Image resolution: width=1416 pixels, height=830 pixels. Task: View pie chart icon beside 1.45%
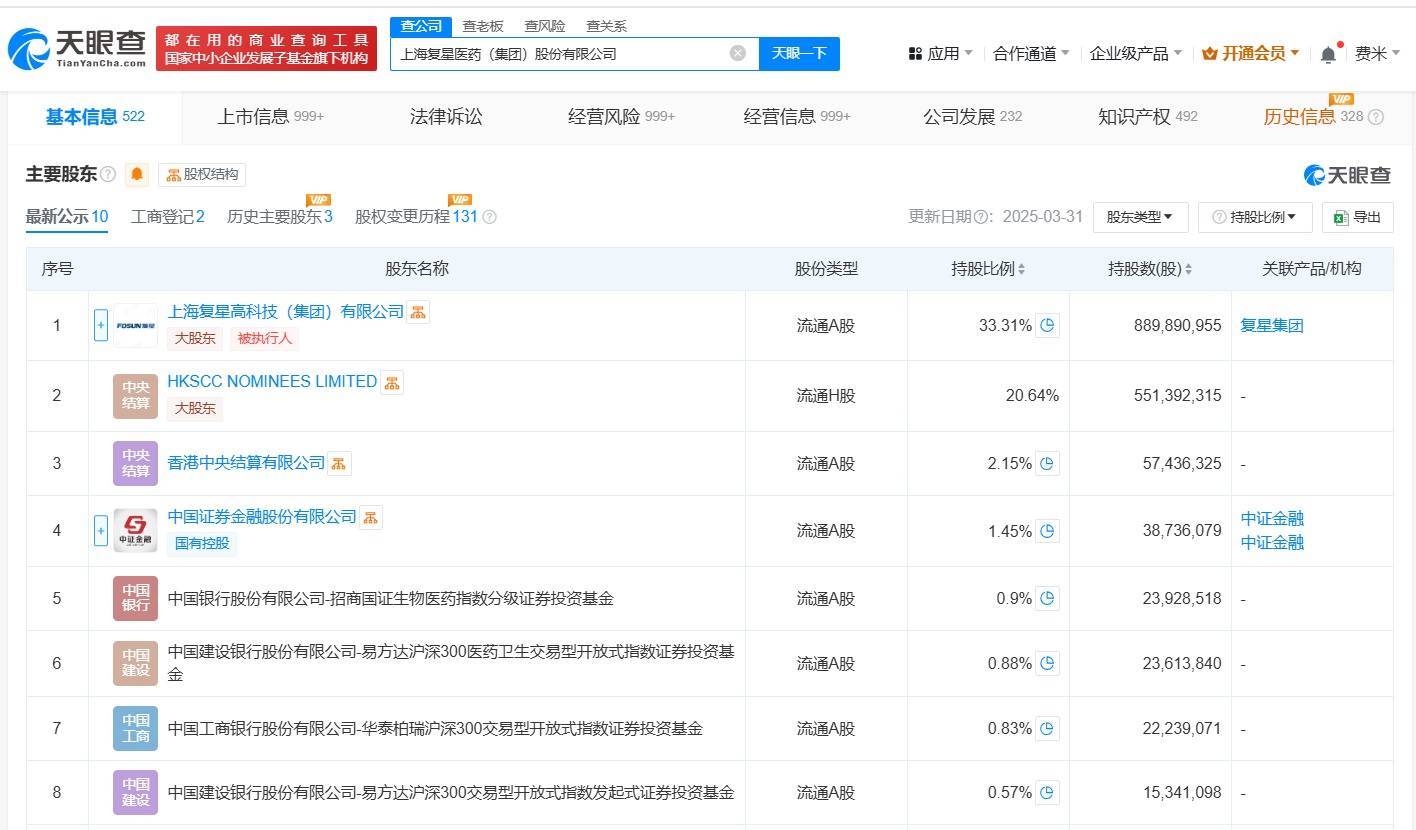(x=1047, y=531)
